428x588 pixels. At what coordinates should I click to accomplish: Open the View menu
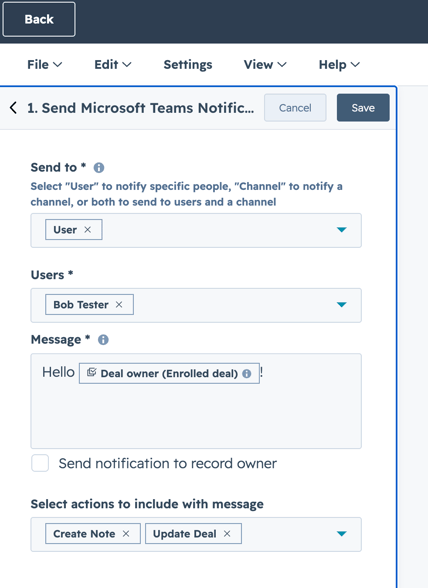[x=265, y=64]
